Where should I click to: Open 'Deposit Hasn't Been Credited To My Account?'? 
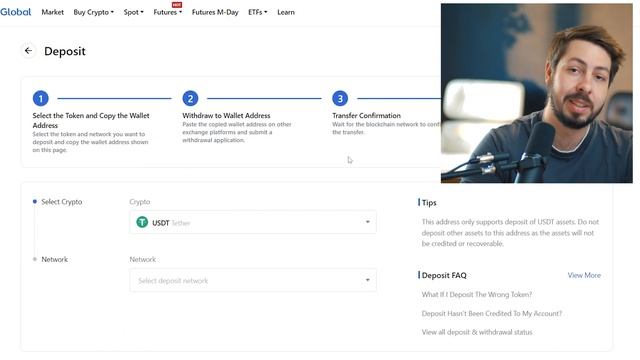pos(492,313)
